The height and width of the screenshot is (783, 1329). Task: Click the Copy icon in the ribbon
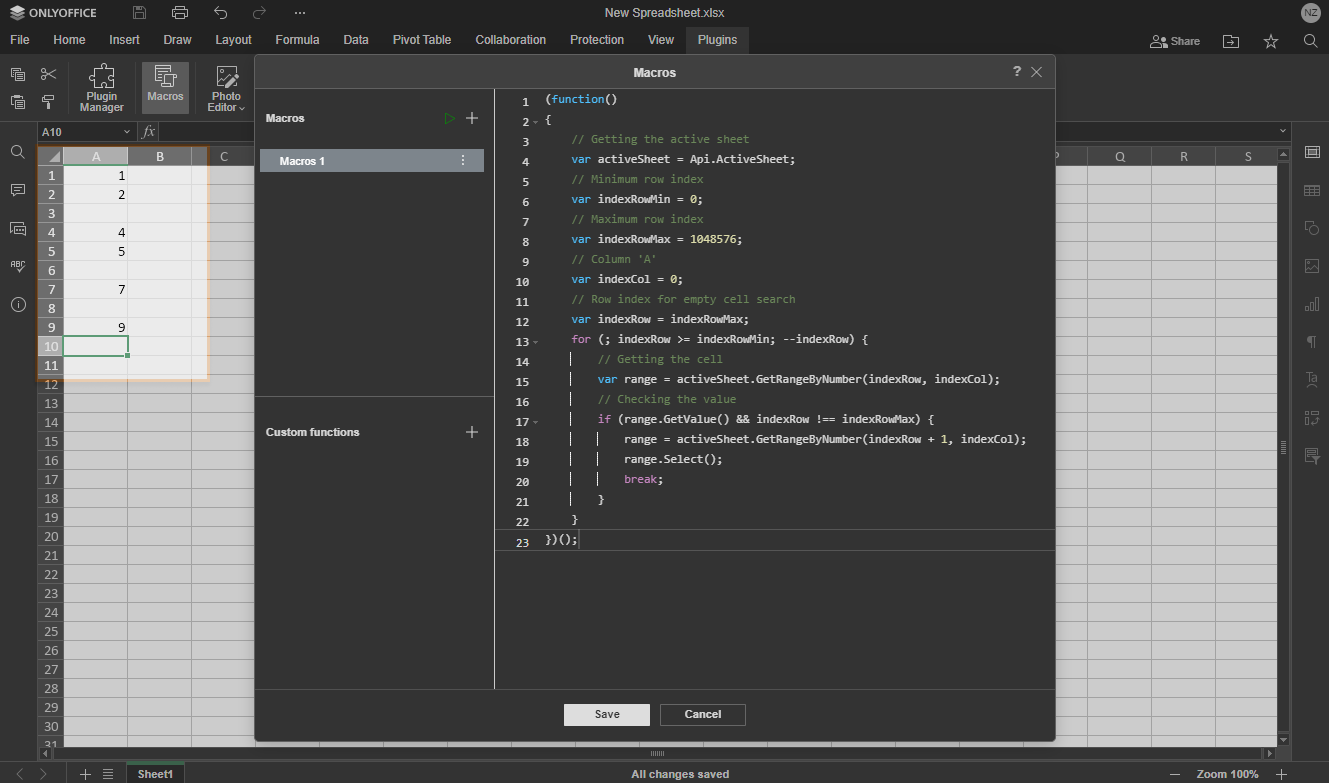(18, 74)
